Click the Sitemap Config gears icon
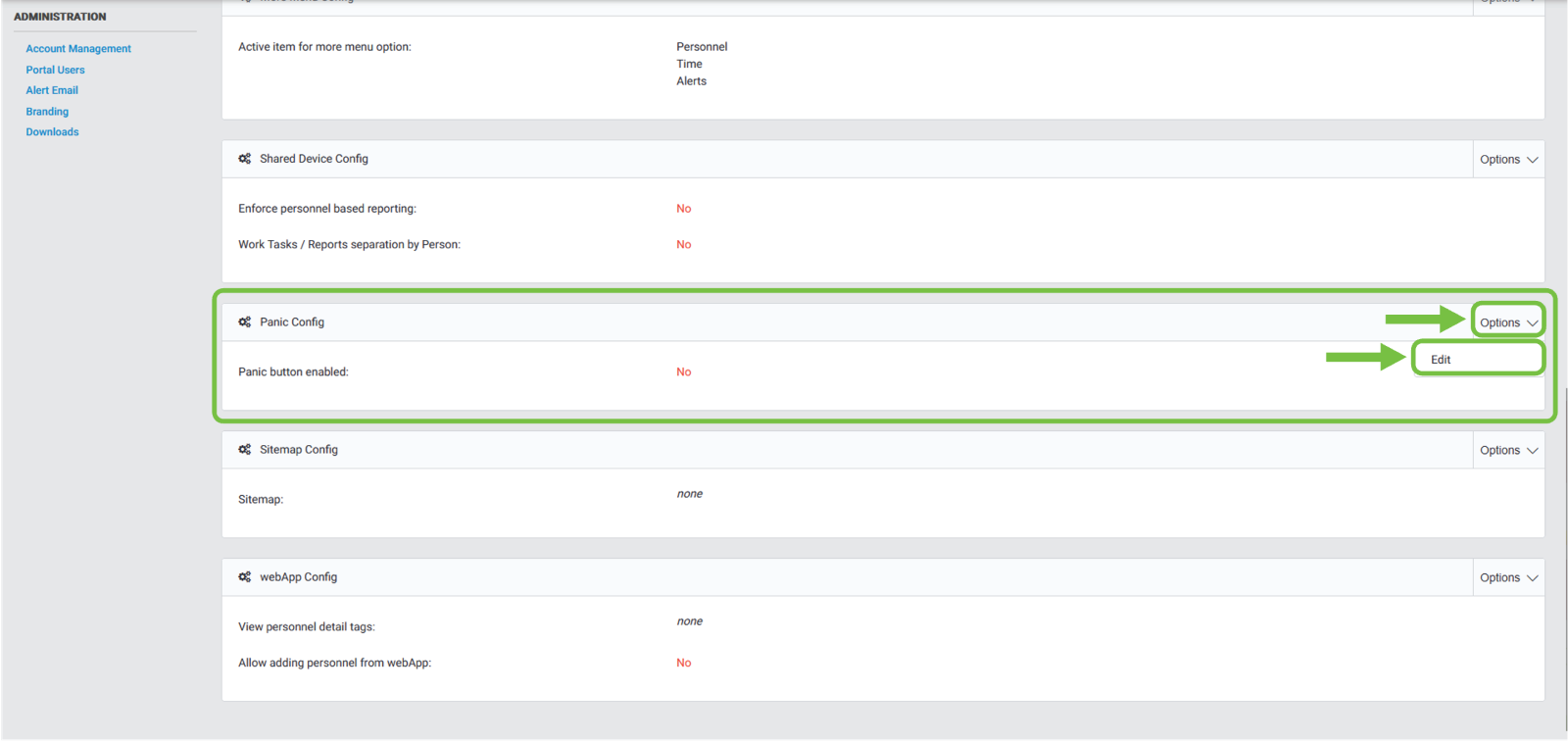 coord(244,450)
